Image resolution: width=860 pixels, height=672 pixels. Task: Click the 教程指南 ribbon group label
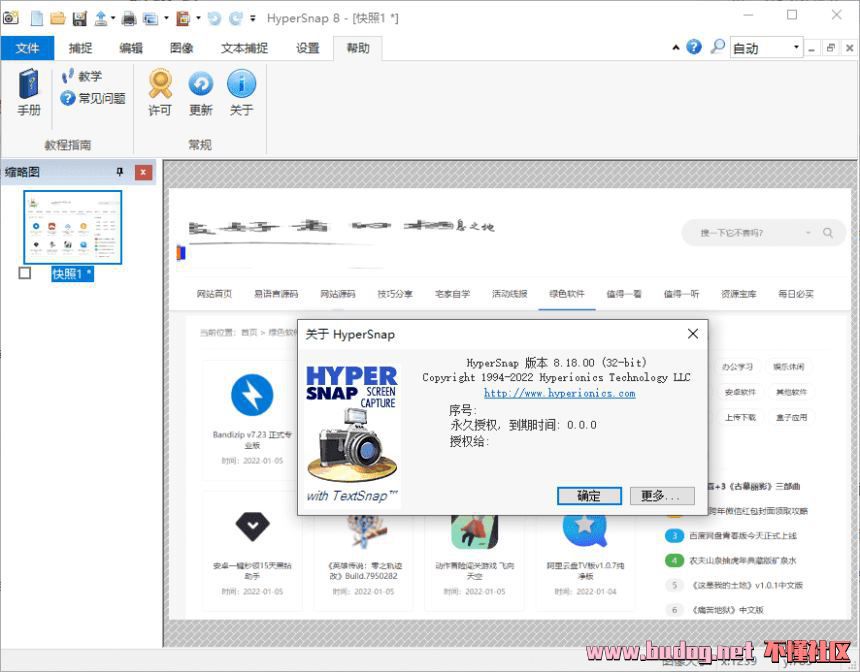tap(67, 145)
